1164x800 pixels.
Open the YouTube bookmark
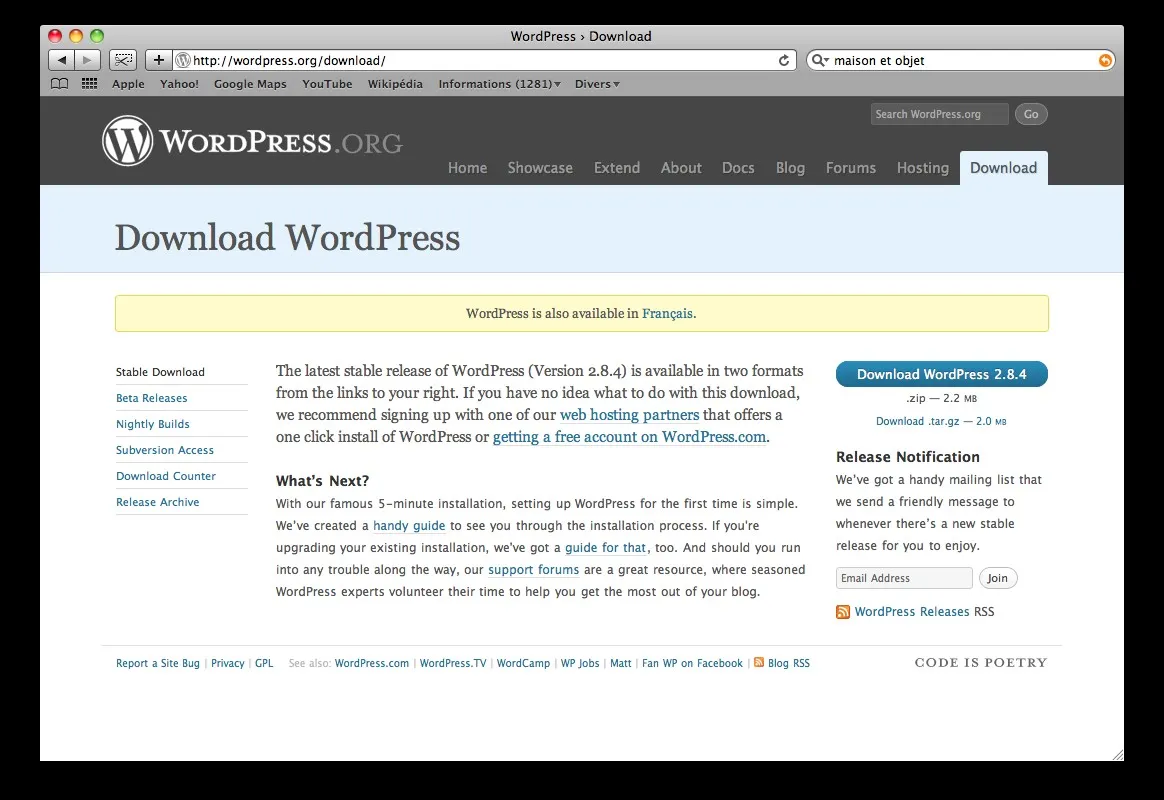[x=327, y=84]
